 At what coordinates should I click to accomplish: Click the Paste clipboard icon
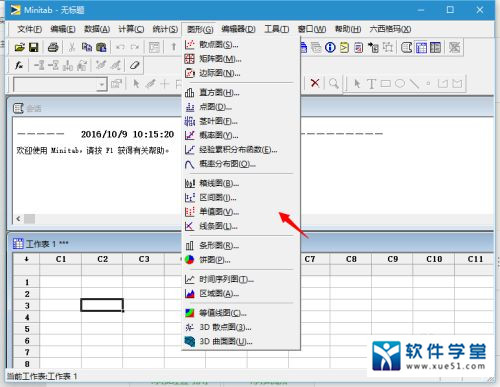pos(101,47)
